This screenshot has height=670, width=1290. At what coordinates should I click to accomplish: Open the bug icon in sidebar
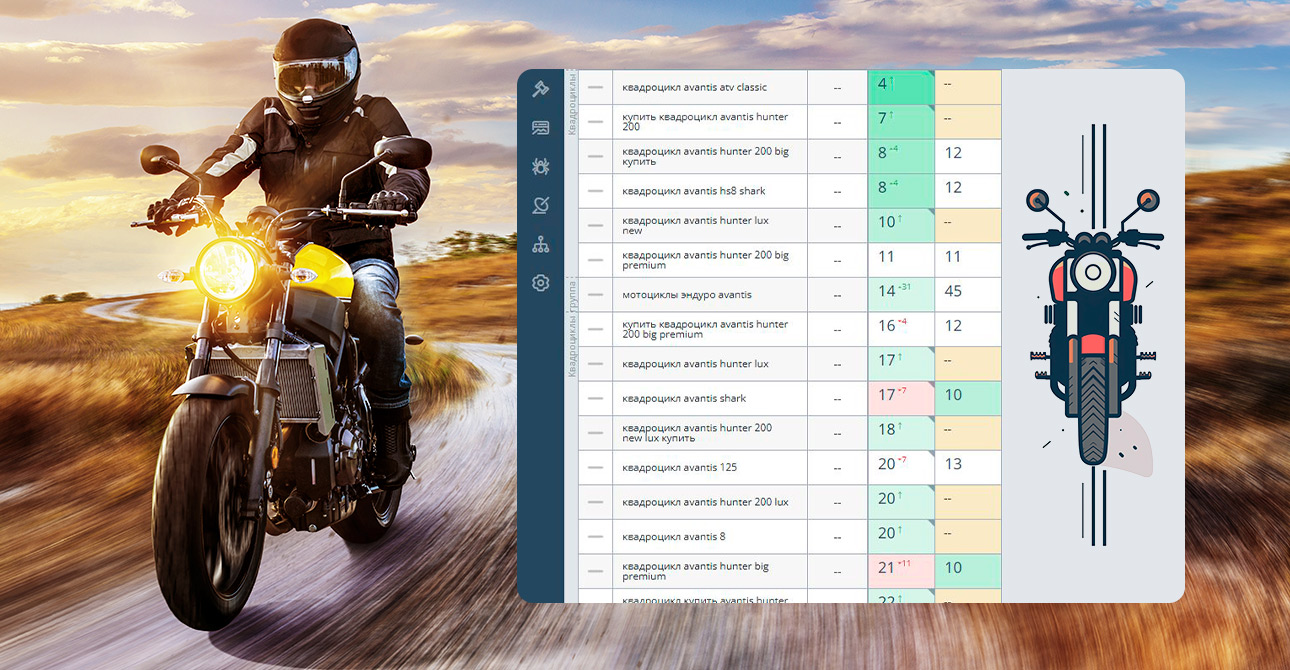click(541, 167)
